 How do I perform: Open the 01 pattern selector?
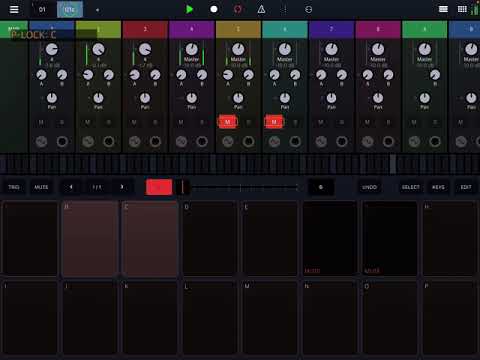(42, 9)
